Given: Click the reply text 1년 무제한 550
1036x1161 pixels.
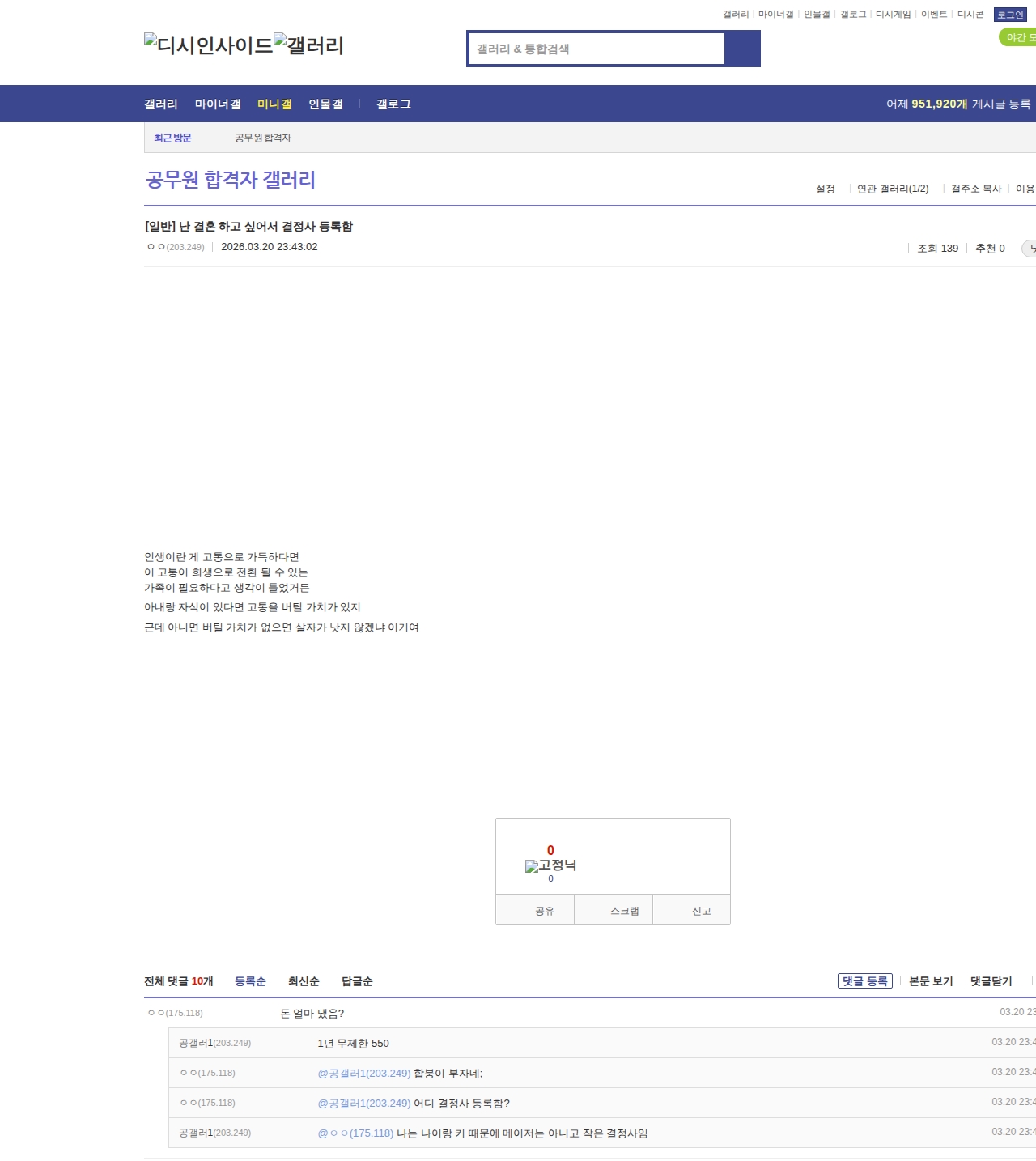Looking at the screenshot, I should [x=354, y=1044].
